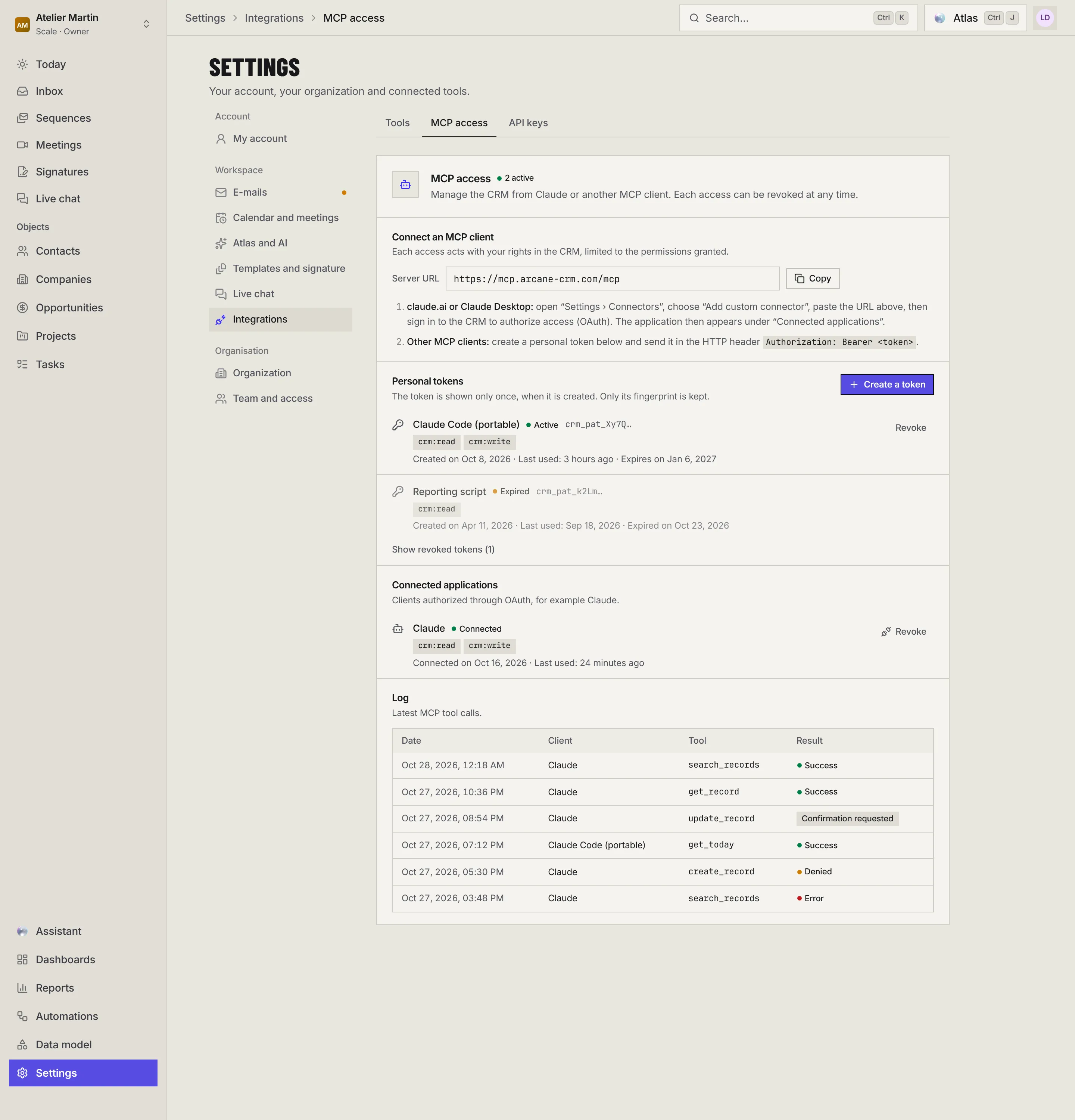This screenshot has height=1120, width=1075.
Task: Open the Atlas assistant button
Action: tap(976, 18)
